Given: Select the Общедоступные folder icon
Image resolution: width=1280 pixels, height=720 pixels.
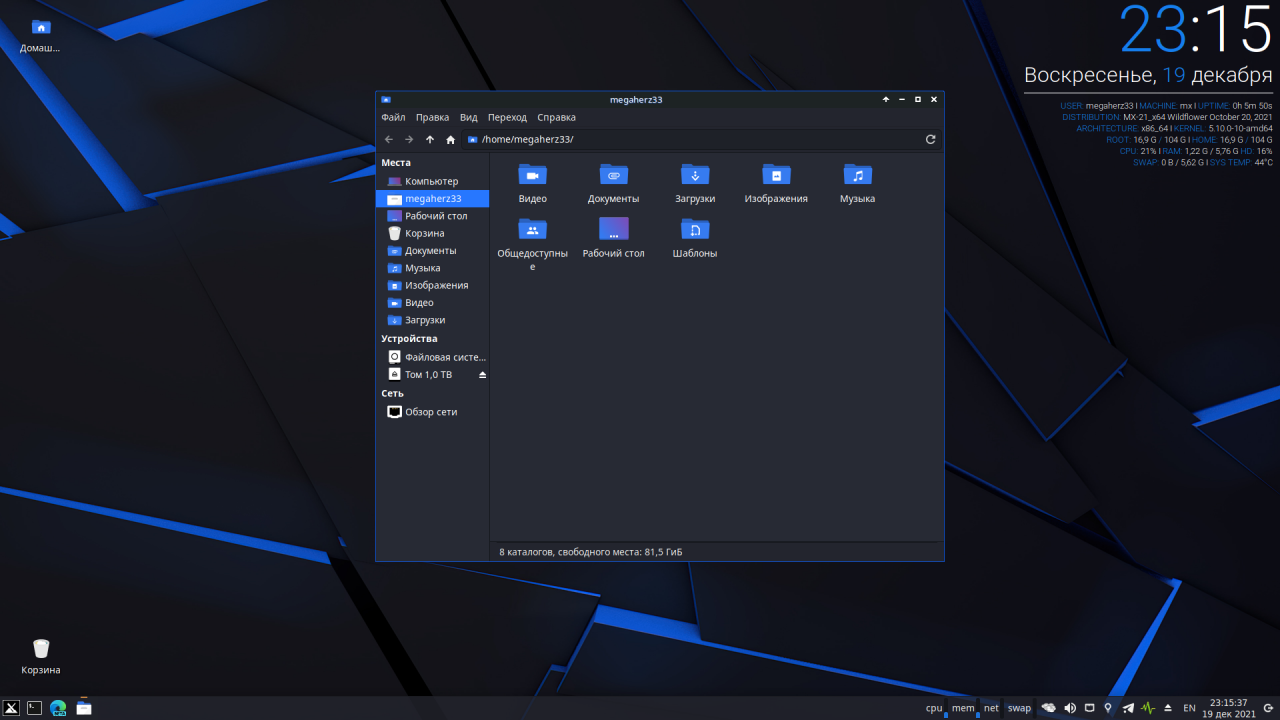Looking at the screenshot, I should click(533, 229).
